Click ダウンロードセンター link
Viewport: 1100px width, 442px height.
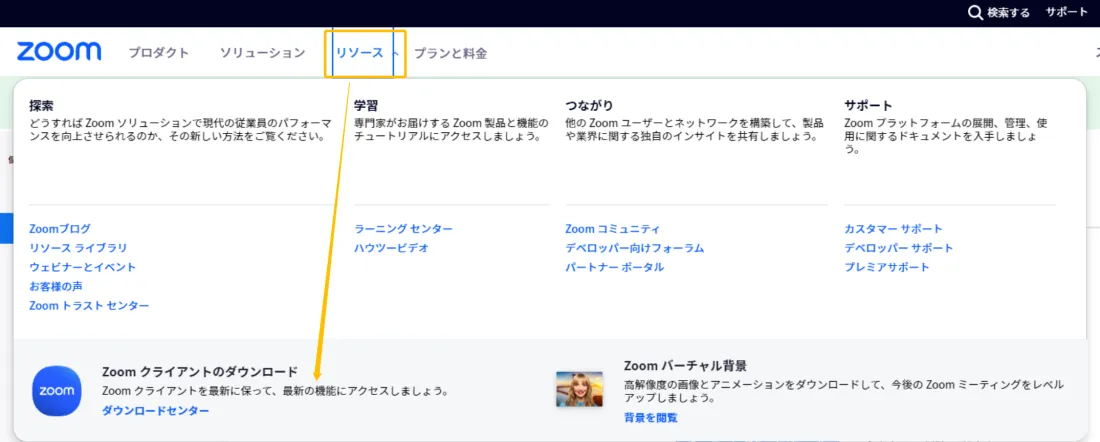point(156,410)
